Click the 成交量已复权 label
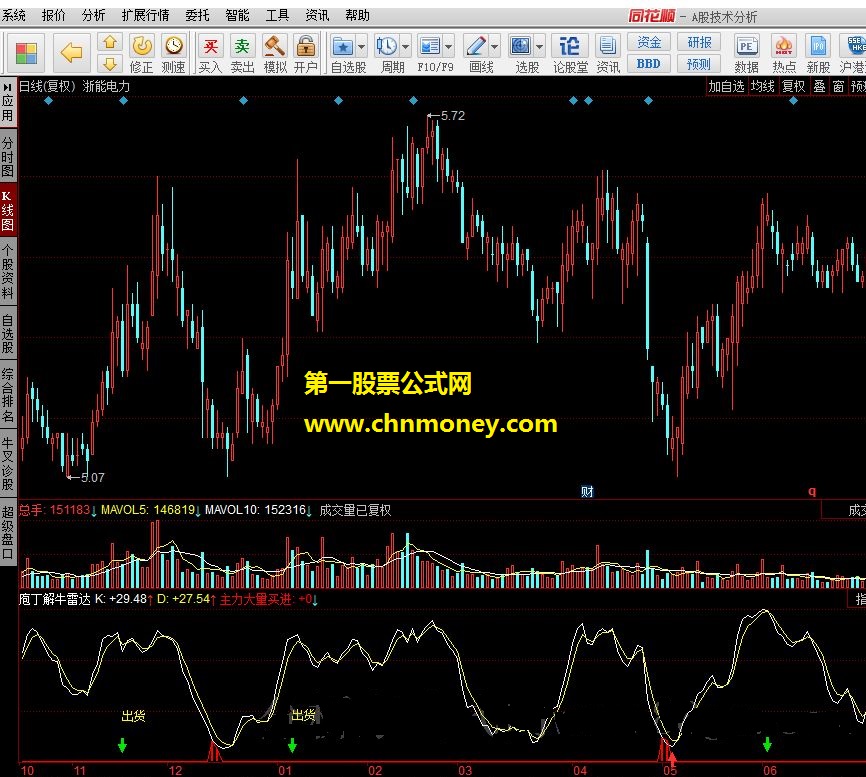Image resolution: width=866 pixels, height=777 pixels. click(355, 510)
